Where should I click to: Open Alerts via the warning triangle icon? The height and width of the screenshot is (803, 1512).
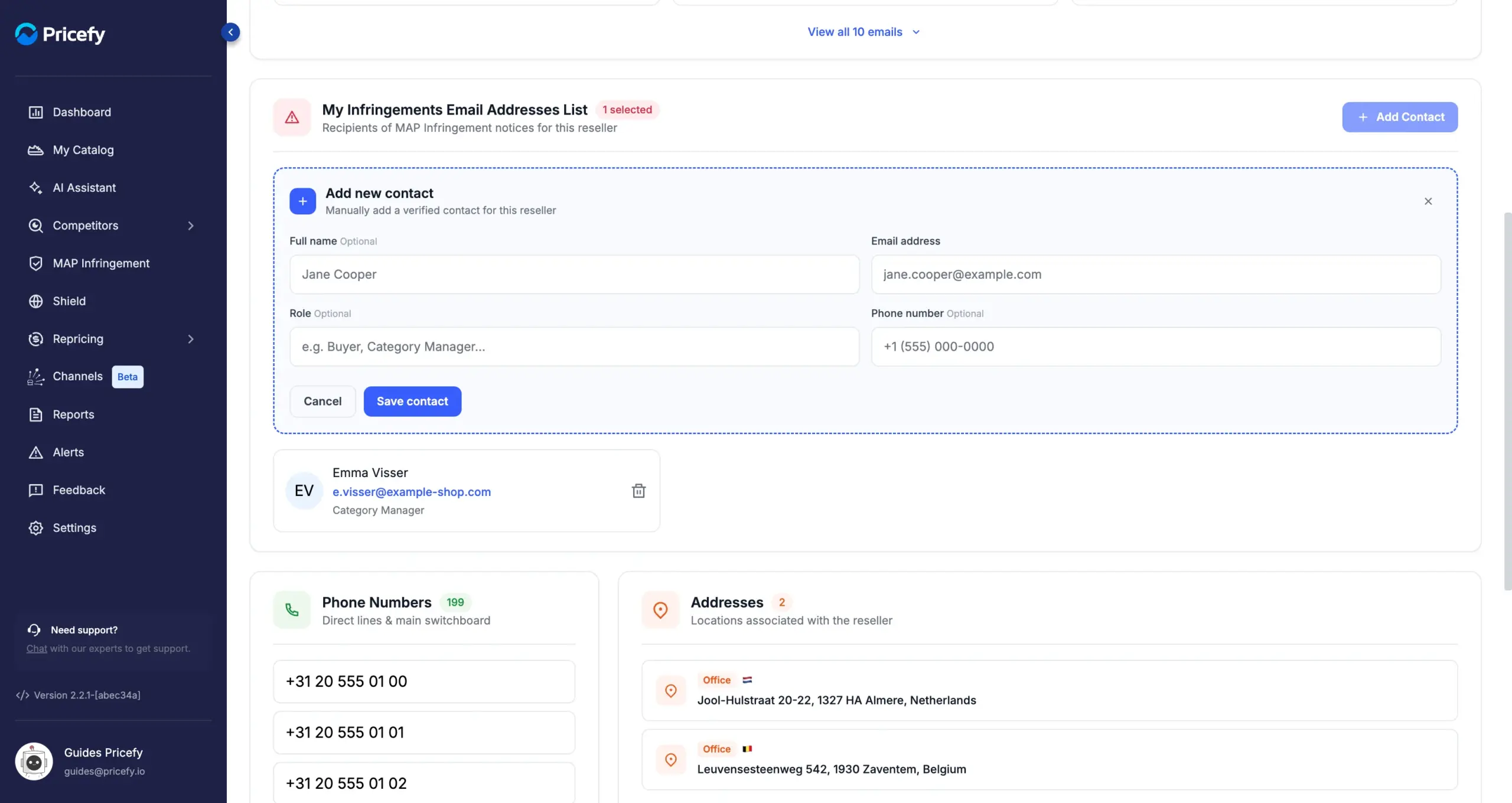tap(36, 452)
